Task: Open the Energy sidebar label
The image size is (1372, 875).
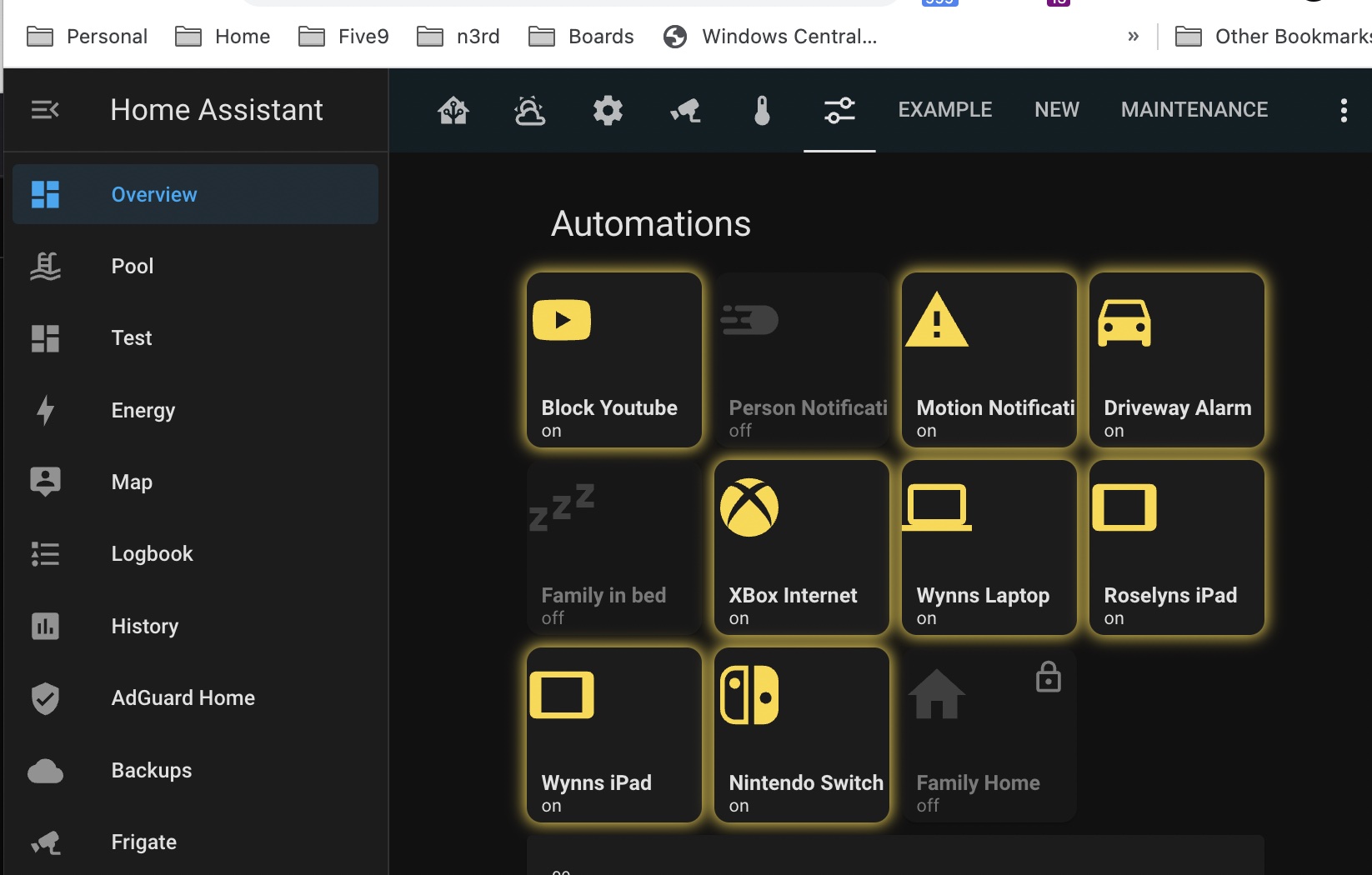Action: [143, 410]
